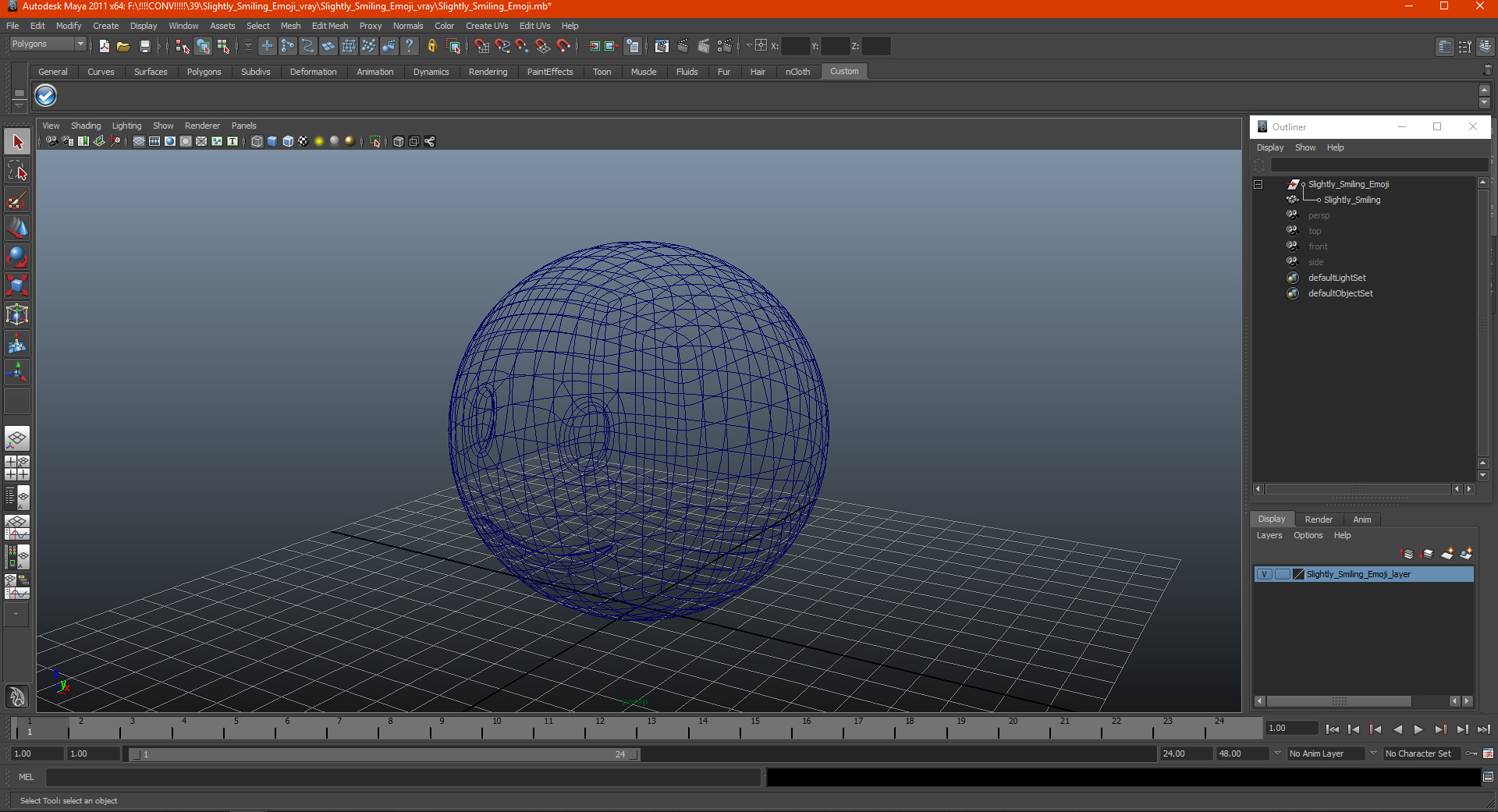Turn on use all lights in viewport
Viewport: 1498px width, 812px height.
click(x=319, y=141)
